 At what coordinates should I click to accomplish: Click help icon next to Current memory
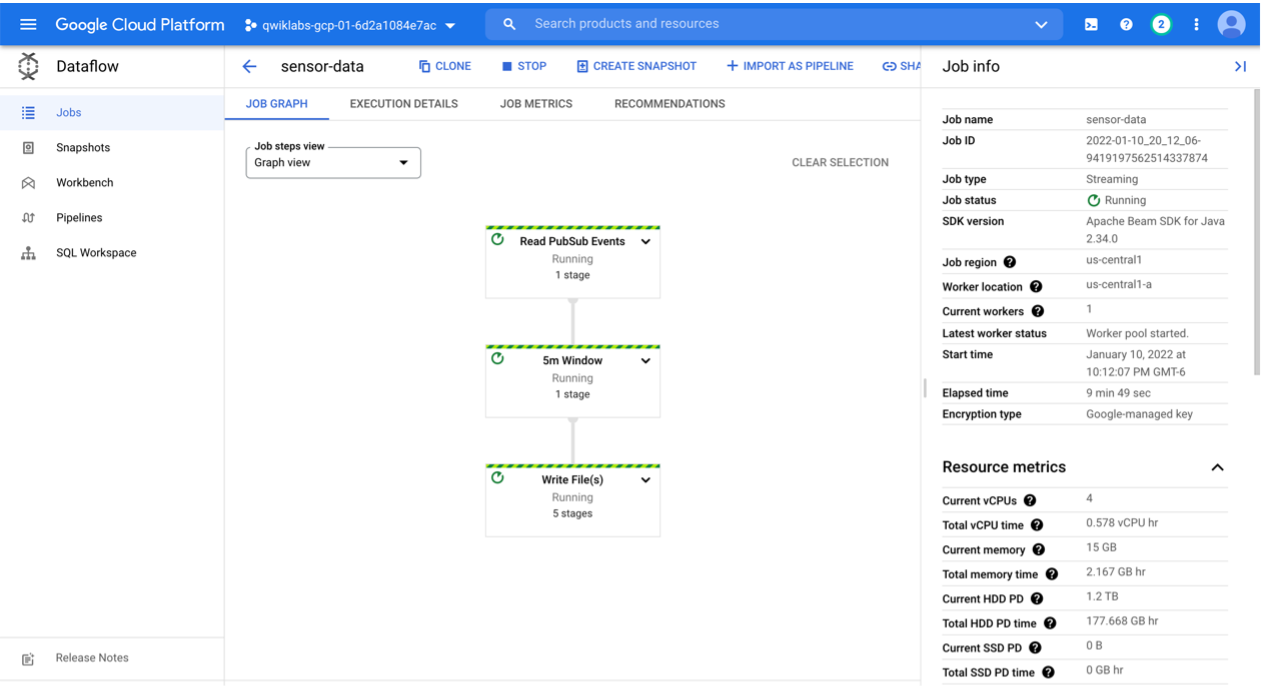(1038, 550)
